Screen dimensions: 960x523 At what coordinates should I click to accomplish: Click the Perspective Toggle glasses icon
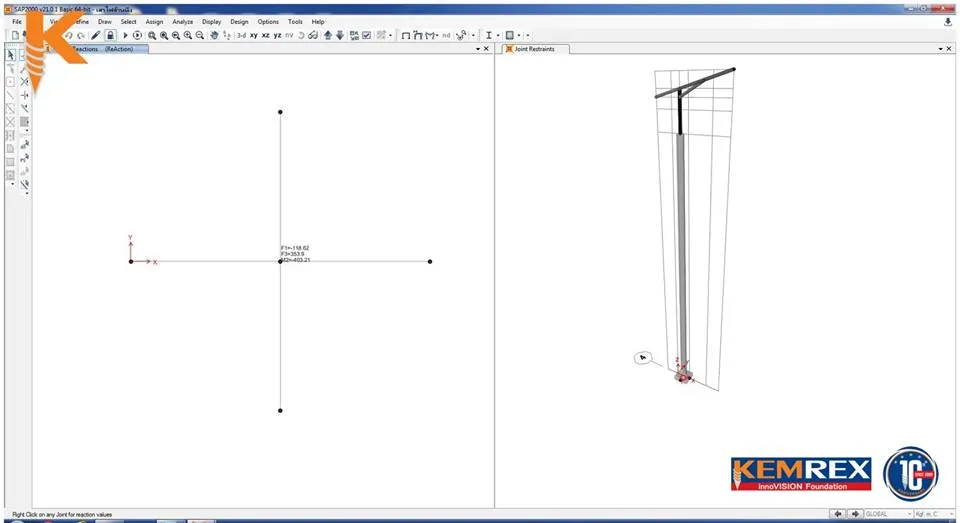pyautogui.click(x=313, y=36)
